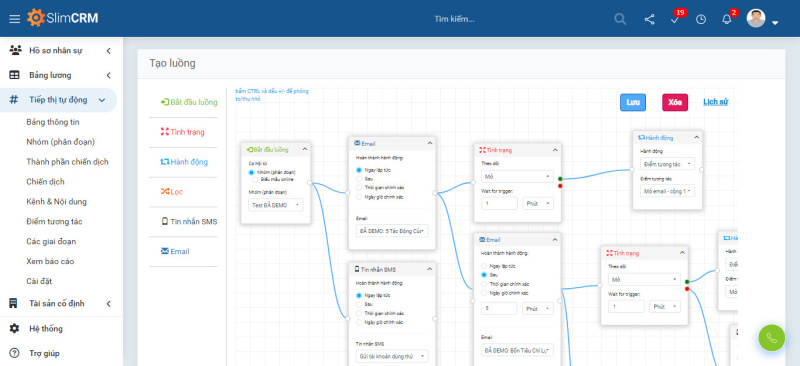
Task: Click the Tìm kiếm search field
Action: point(454,19)
